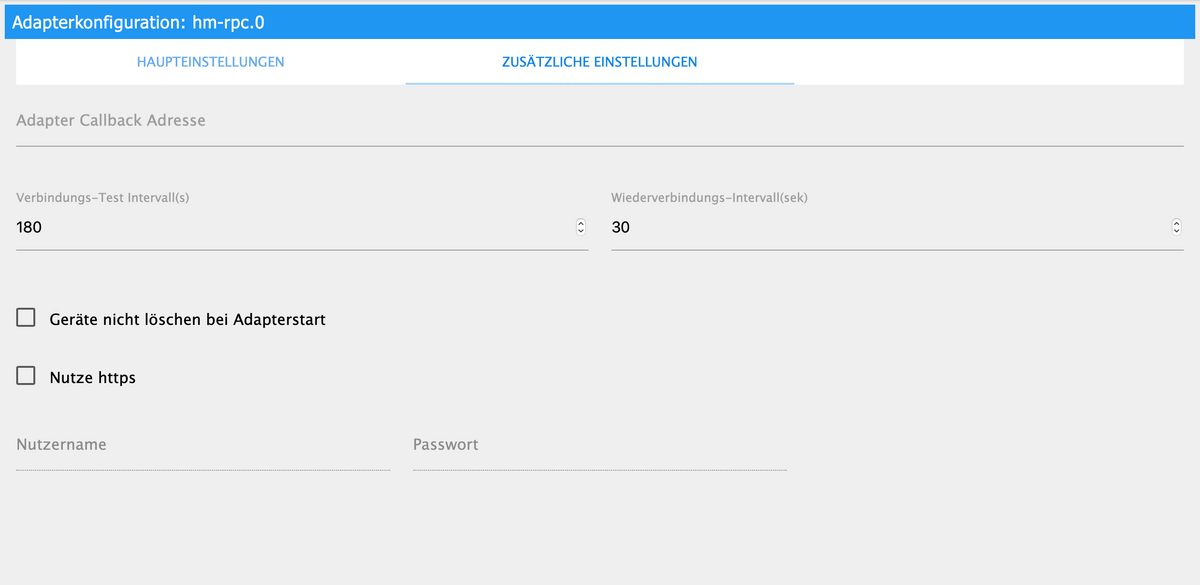Decrease Wiederverbindungs-Intervall with the down arrow
Viewport: 1200px width, 585px height.
(x=1176, y=232)
